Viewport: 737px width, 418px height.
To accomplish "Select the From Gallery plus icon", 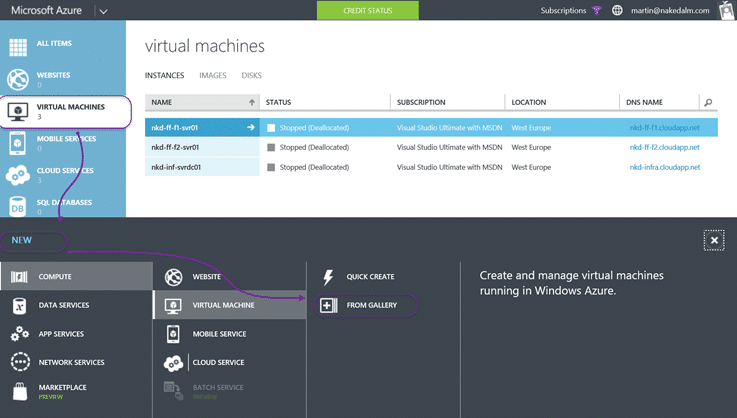I will (x=328, y=305).
